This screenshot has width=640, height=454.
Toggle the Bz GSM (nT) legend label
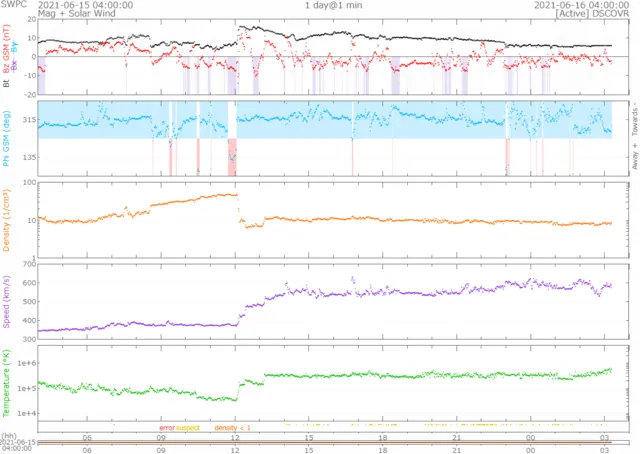pyautogui.click(x=7, y=56)
